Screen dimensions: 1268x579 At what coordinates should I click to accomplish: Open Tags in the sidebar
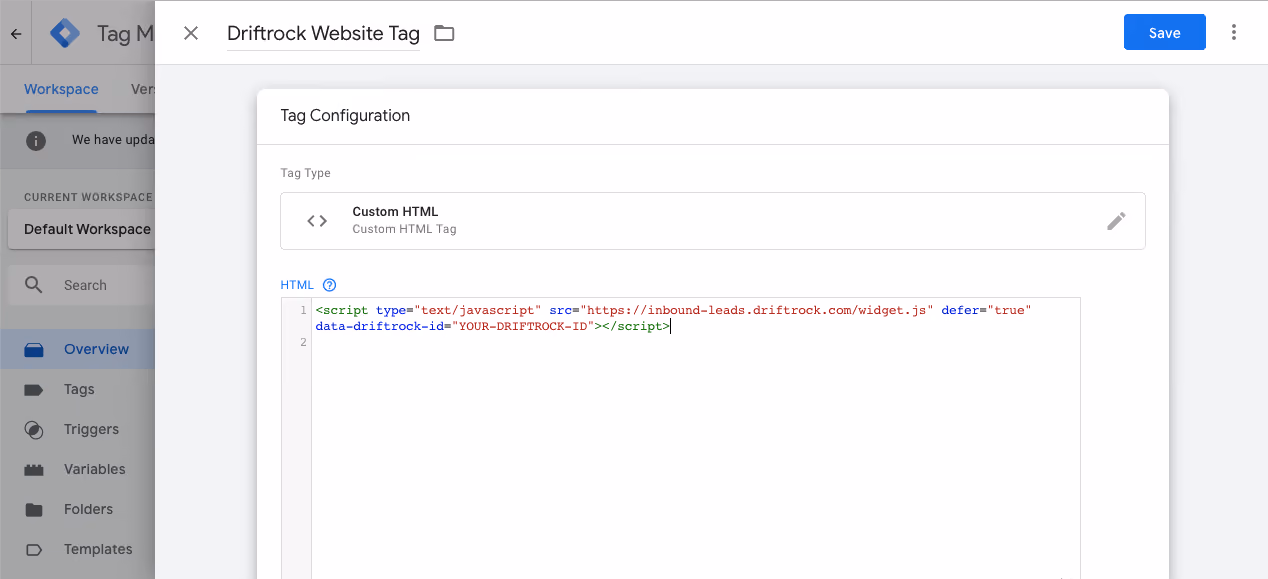pos(77,389)
